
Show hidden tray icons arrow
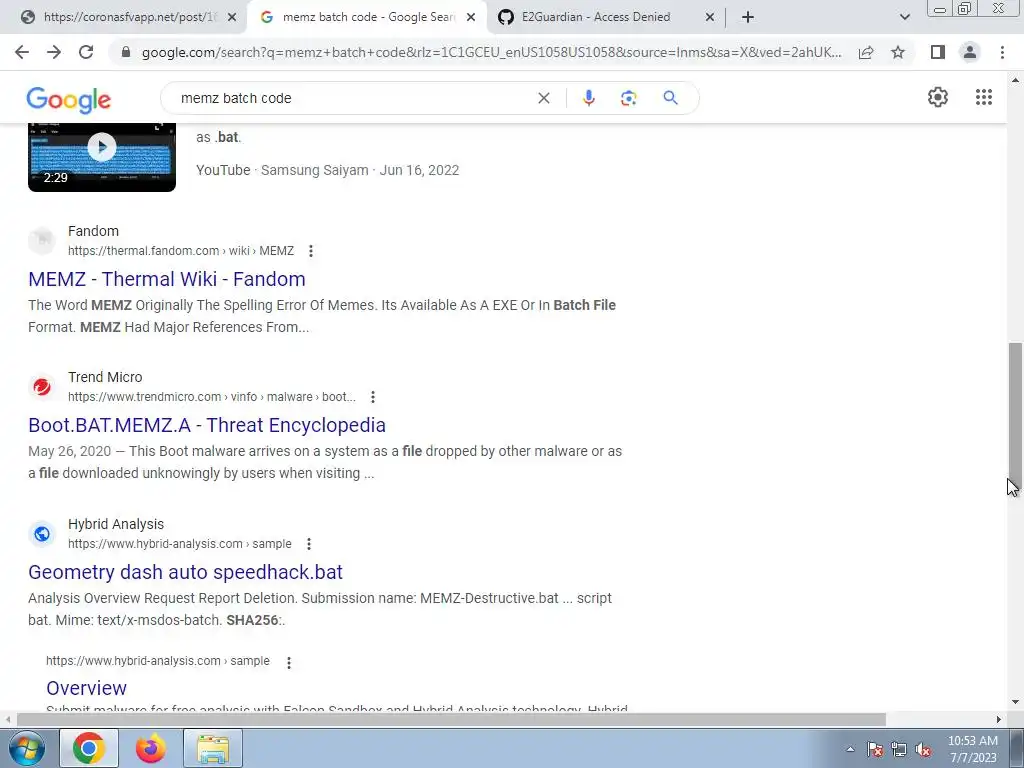tap(850, 750)
